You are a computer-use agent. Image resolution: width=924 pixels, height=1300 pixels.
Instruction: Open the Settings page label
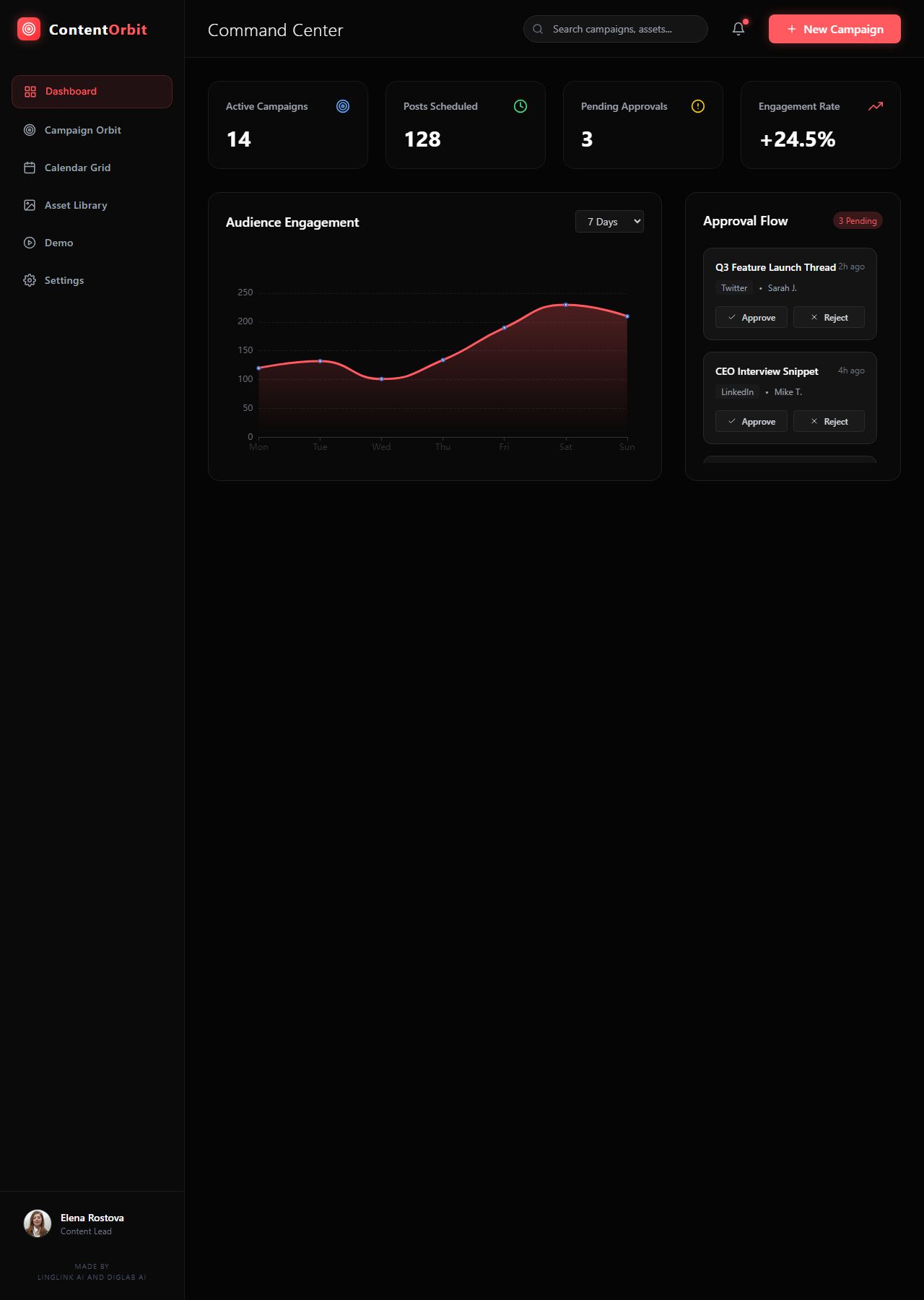[64, 280]
